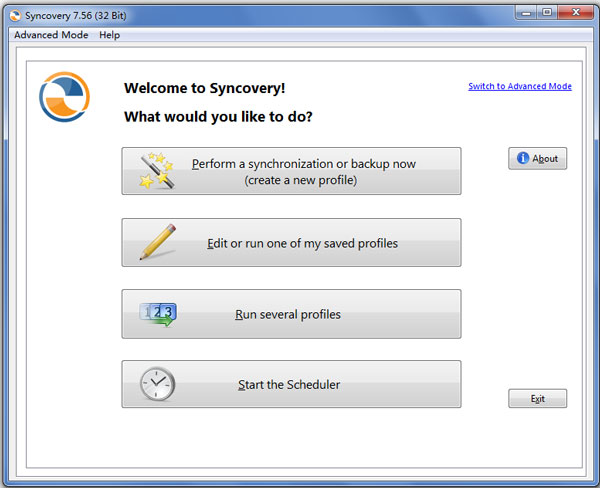The width and height of the screenshot is (600, 488).
Task: Follow the Switch to Advanced Mode link
Action: (x=520, y=86)
